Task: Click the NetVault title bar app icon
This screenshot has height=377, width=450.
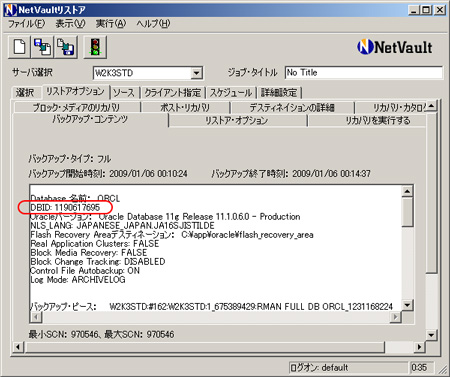Action: [x=11, y=10]
